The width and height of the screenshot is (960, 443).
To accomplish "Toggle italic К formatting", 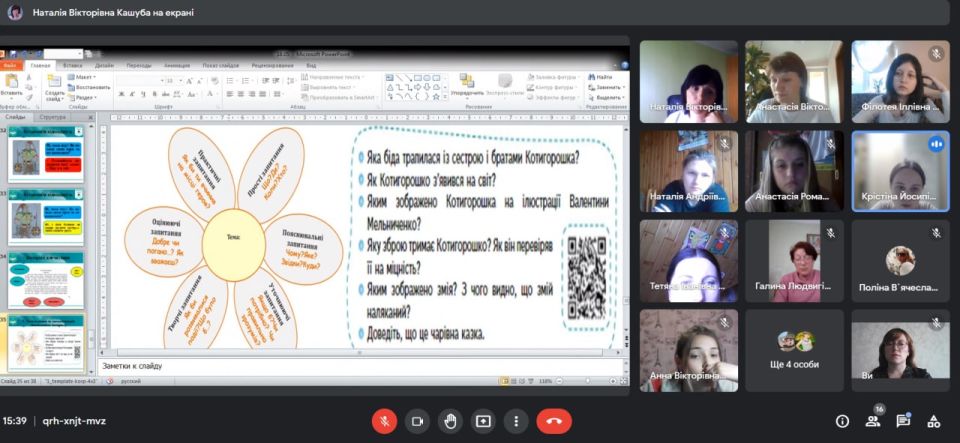I will click(132, 94).
